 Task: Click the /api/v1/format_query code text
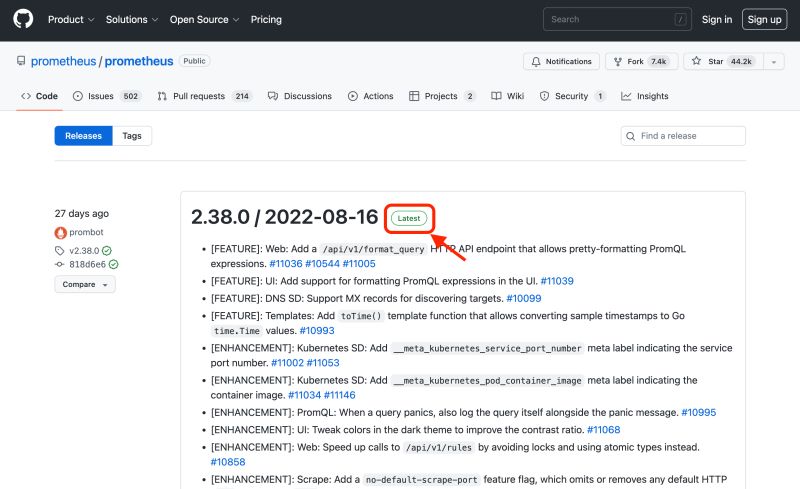point(373,249)
